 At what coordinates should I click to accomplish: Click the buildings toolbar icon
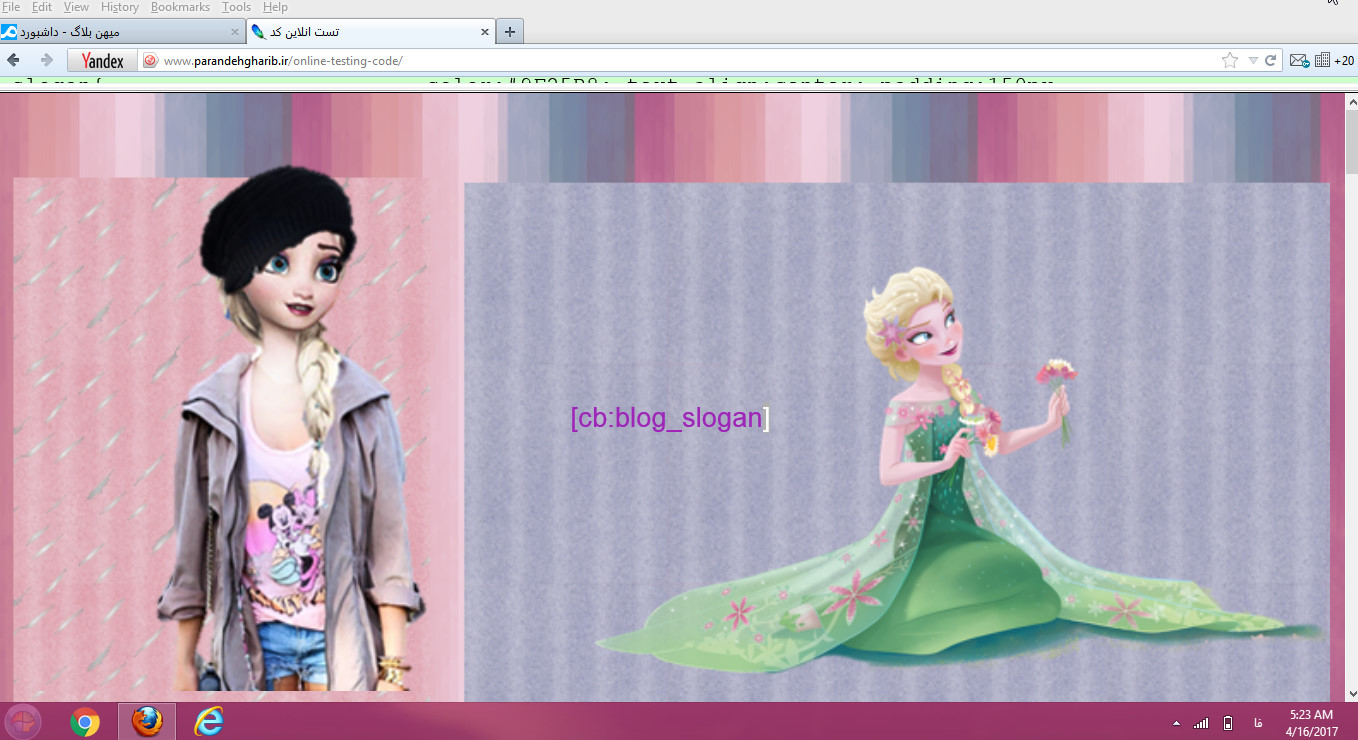point(1322,61)
